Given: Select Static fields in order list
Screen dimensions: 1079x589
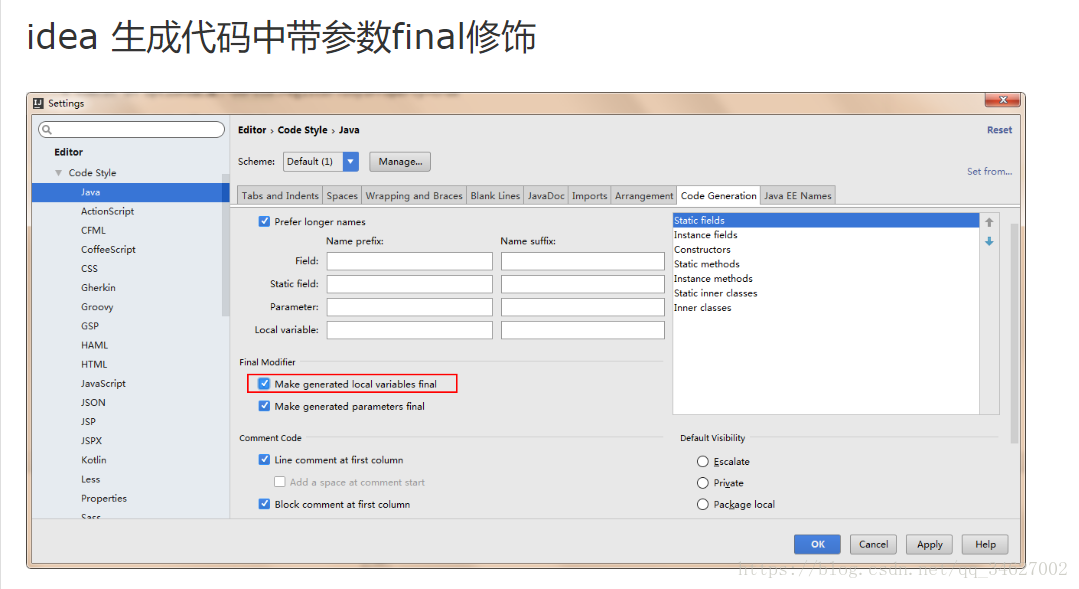Looking at the screenshot, I should pos(826,220).
